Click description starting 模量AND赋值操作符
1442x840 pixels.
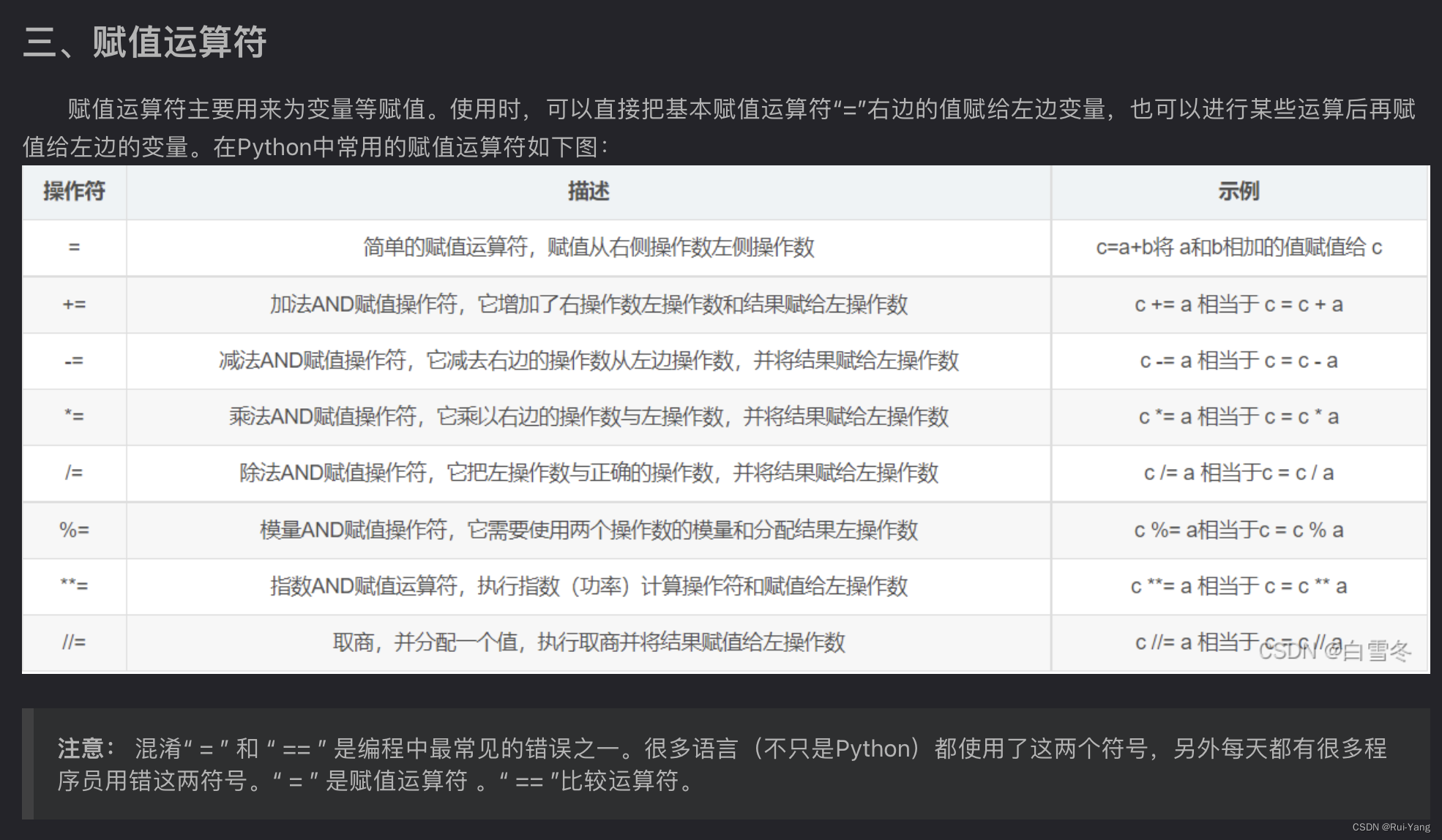589,530
